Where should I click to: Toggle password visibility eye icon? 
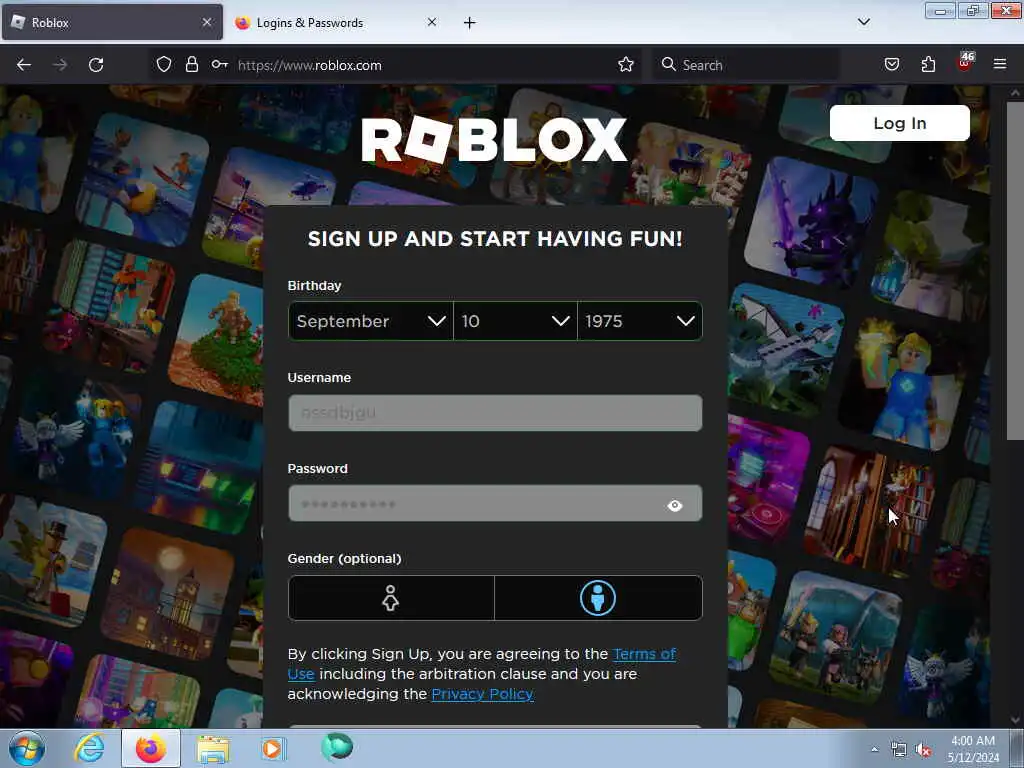[675, 505]
